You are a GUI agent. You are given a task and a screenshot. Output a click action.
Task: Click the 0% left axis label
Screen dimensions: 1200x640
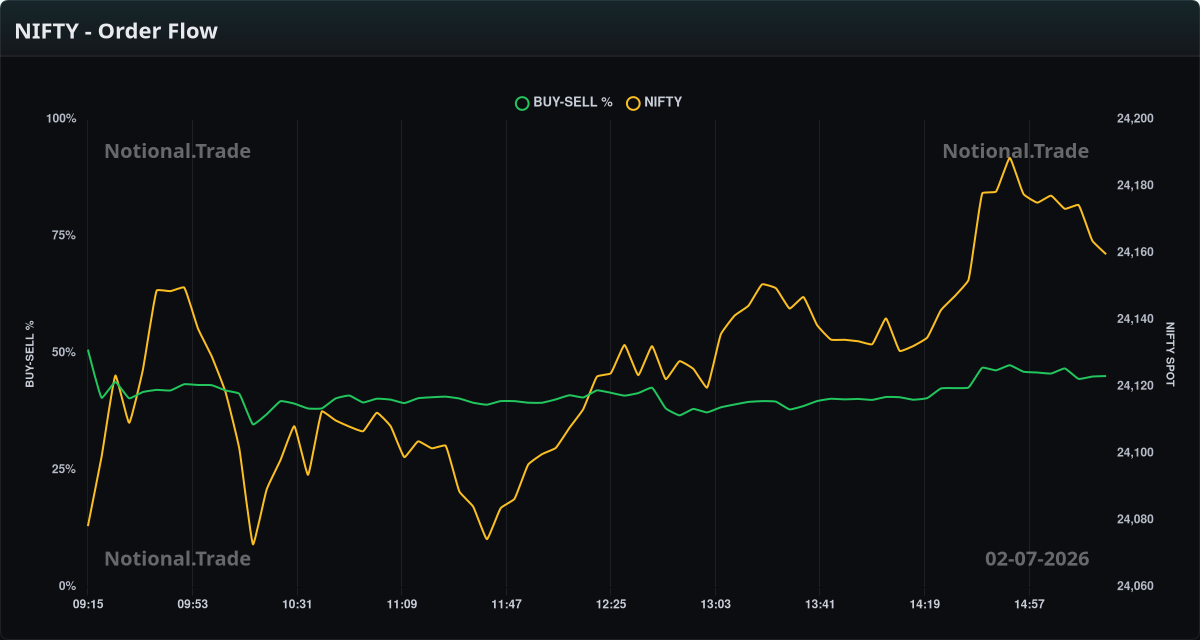(68, 586)
